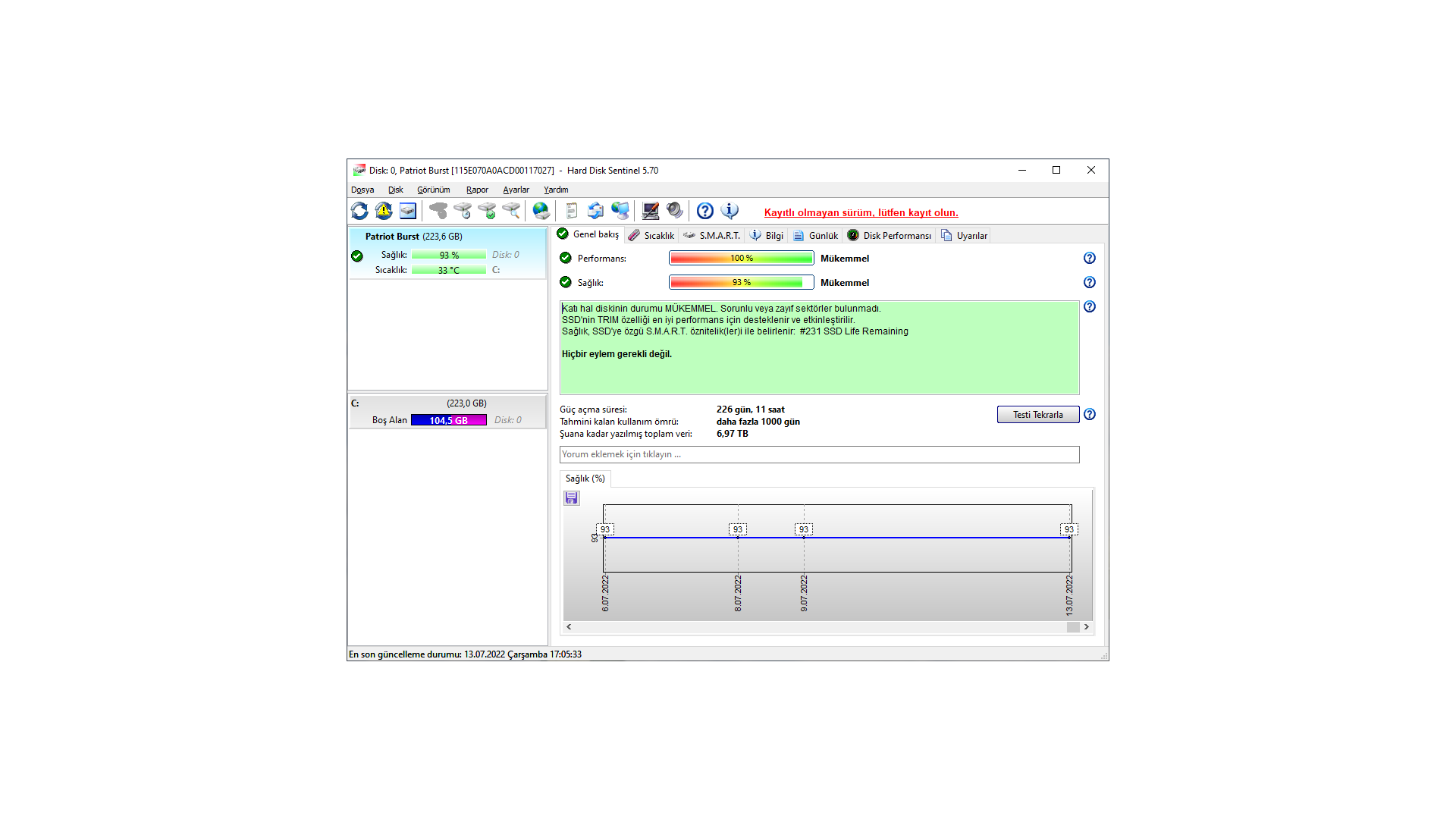Viewport: 1456px width, 819px height.
Task: Click the globe with disk icon
Action: [541, 211]
